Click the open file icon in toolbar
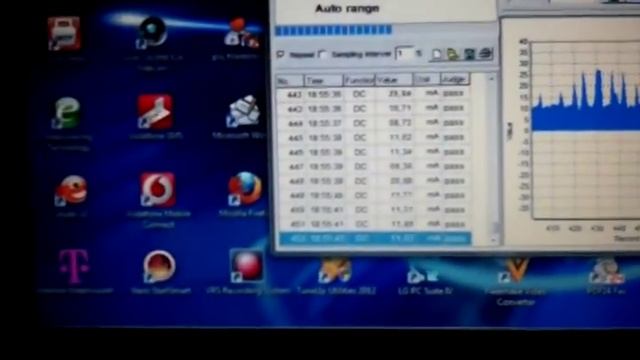 pos(453,54)
